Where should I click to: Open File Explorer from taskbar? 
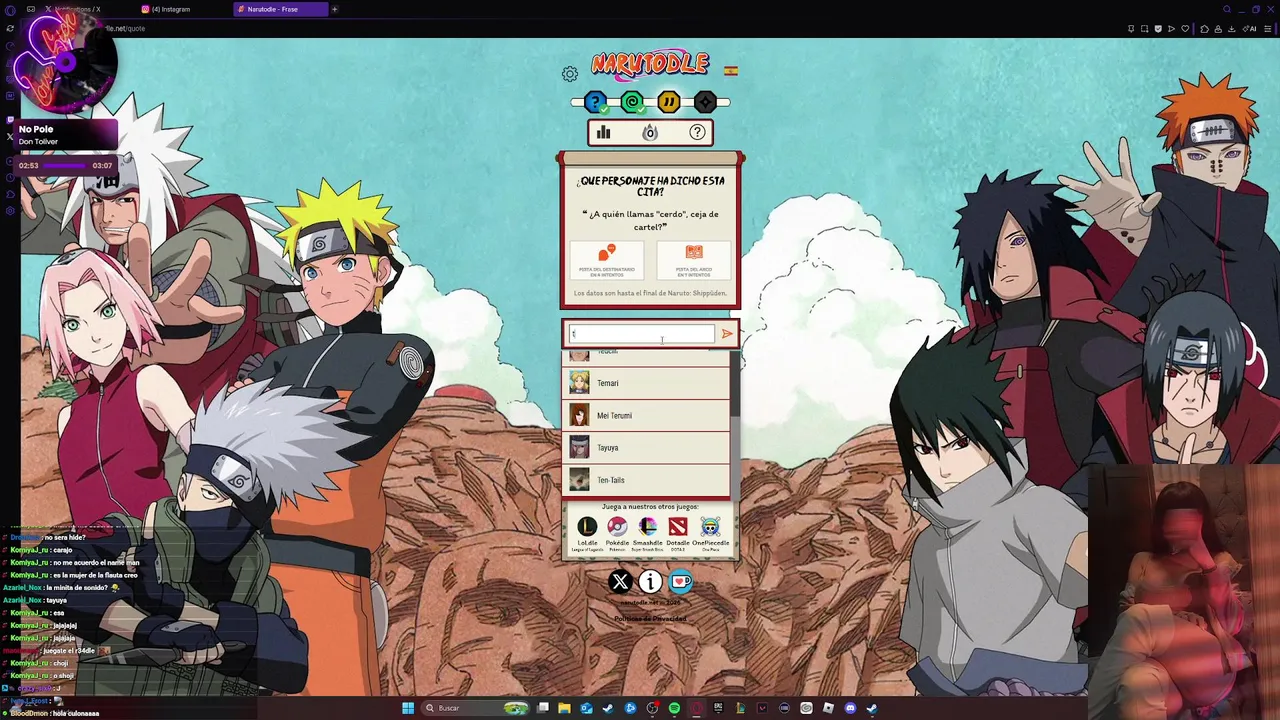pos(564,708)
